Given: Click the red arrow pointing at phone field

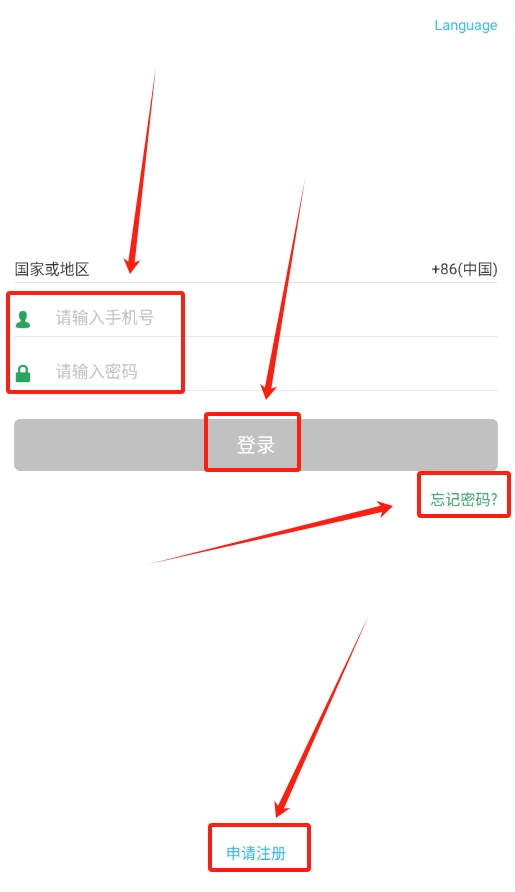Looking at the screenshot, I should [x=142, y=171].
